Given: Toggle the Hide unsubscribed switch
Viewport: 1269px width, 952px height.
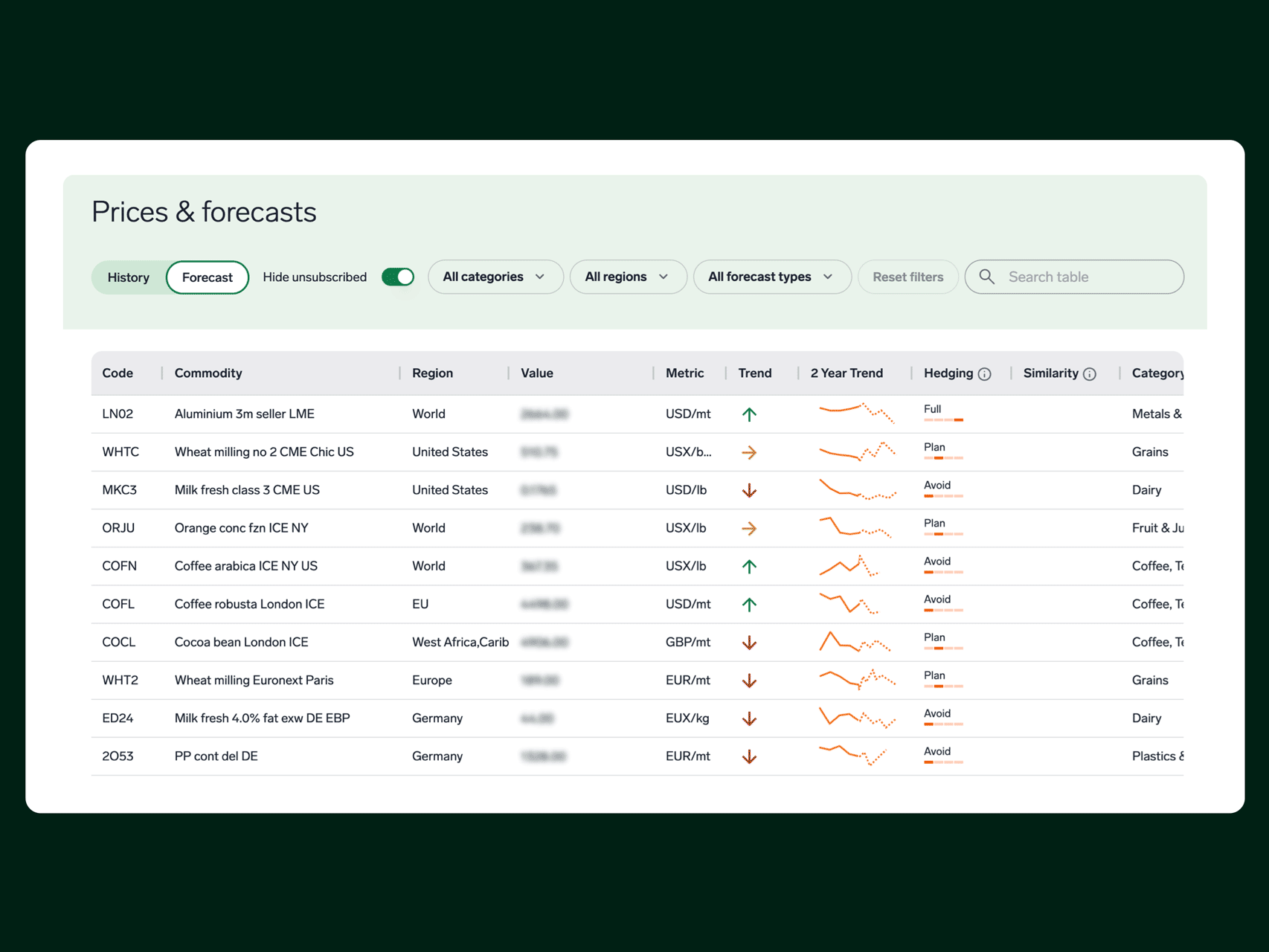Looking at the screenshot, I should (398, 277).
